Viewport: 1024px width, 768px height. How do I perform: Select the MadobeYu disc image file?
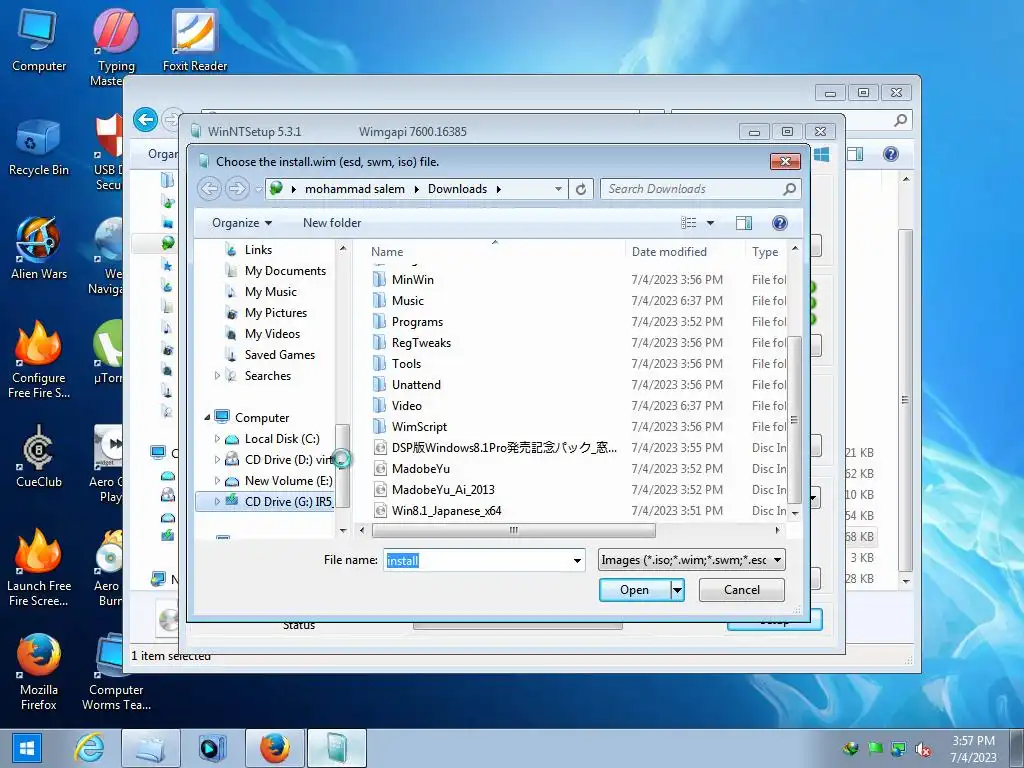[420, 468]
